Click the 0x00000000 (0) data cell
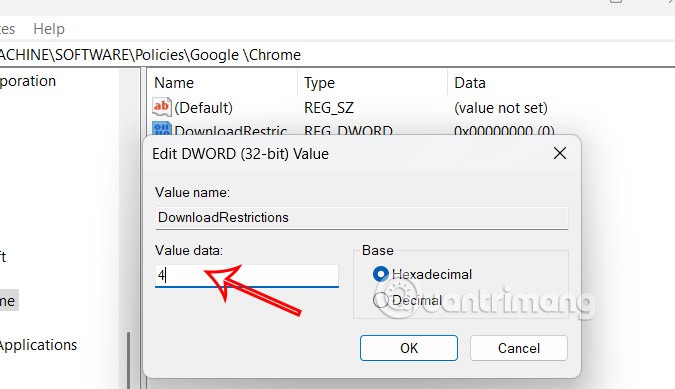This screenshot has height=389, width=675. pyautogui.click(x=504, y=130)
